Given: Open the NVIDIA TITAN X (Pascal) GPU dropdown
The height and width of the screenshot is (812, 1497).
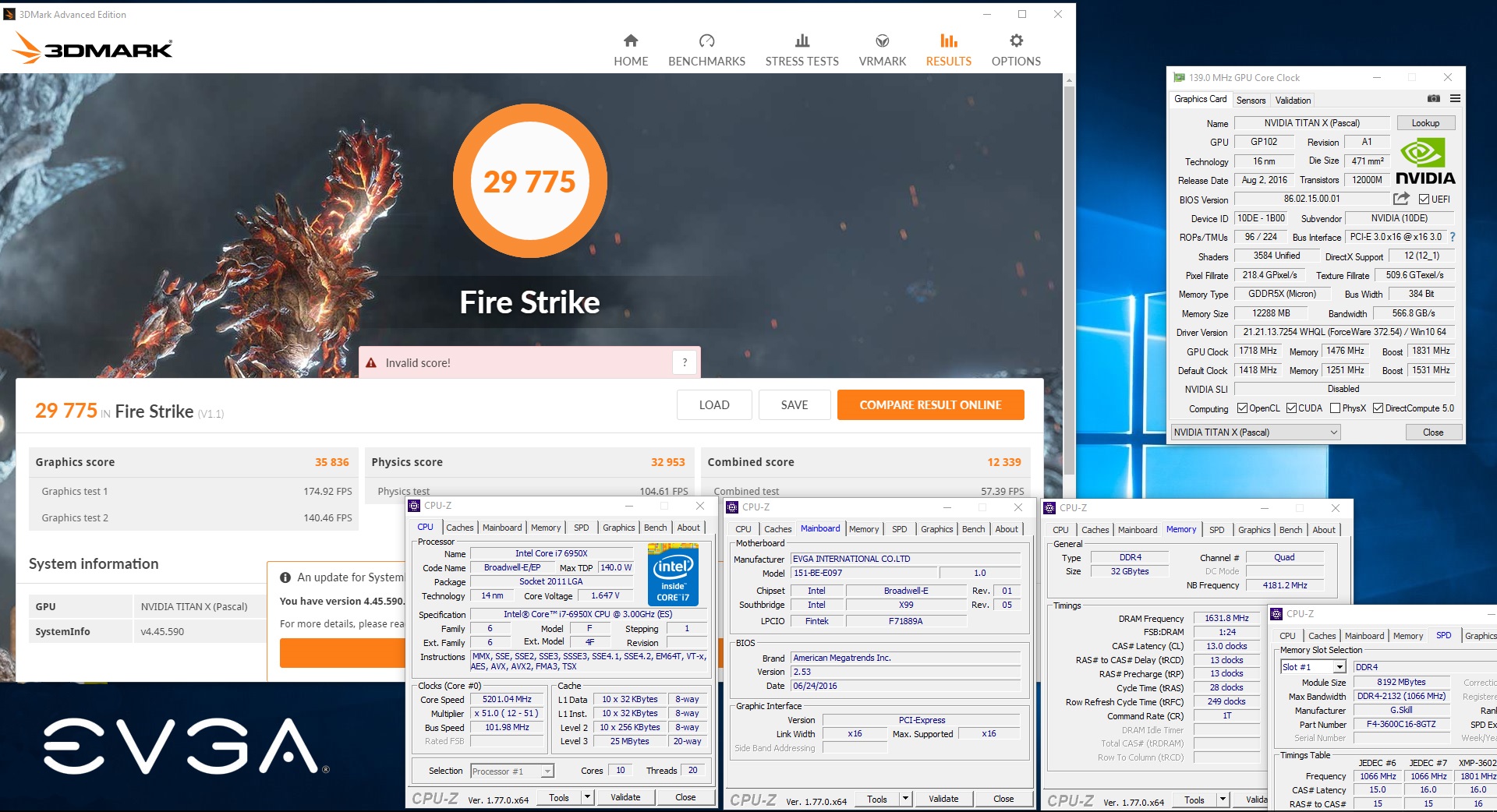Looking at the screenshot, I should [x=1255, y=432].
